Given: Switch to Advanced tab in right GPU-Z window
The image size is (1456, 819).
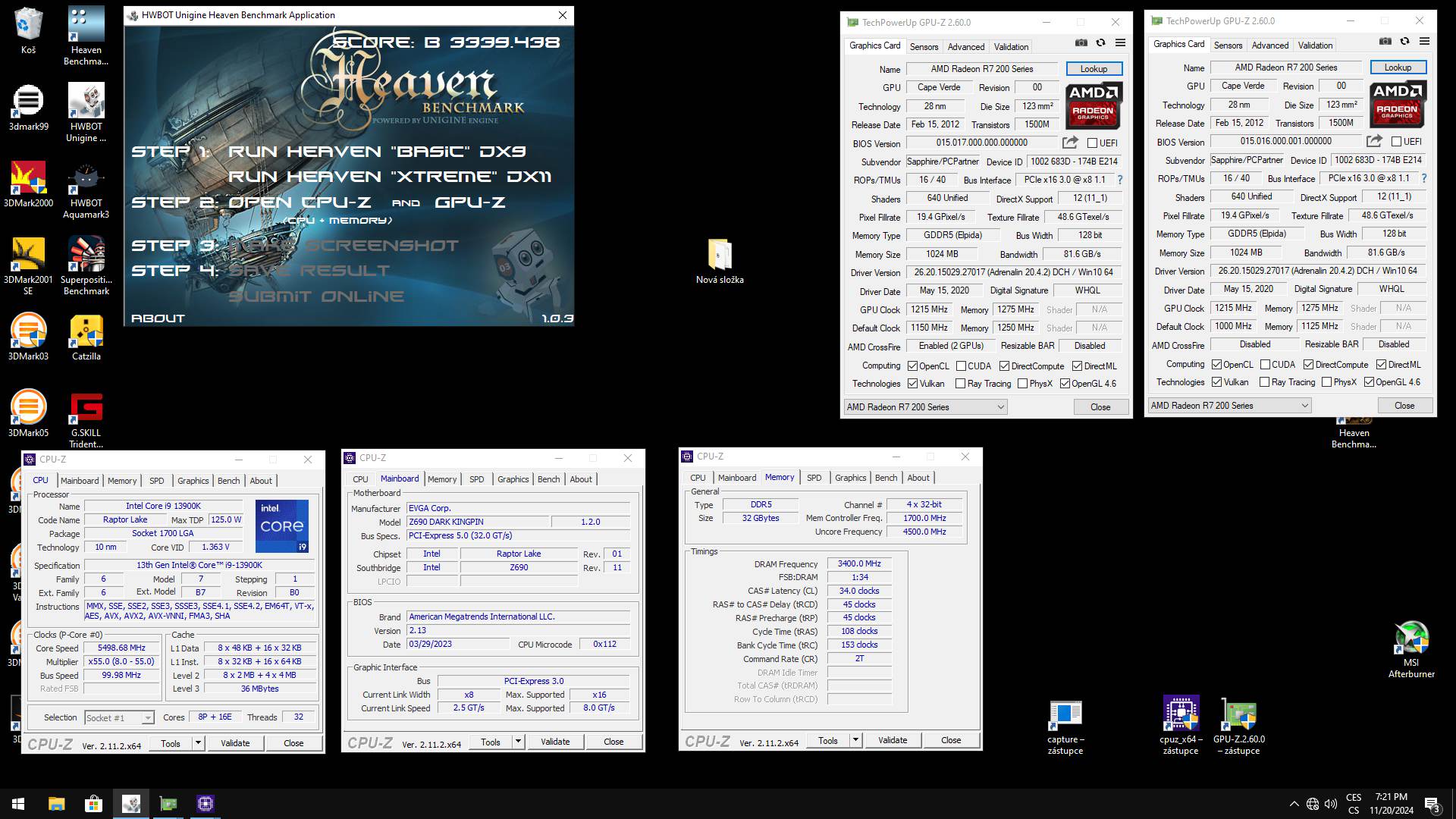Looking at the screenshot, I should tap(1270, 45).
